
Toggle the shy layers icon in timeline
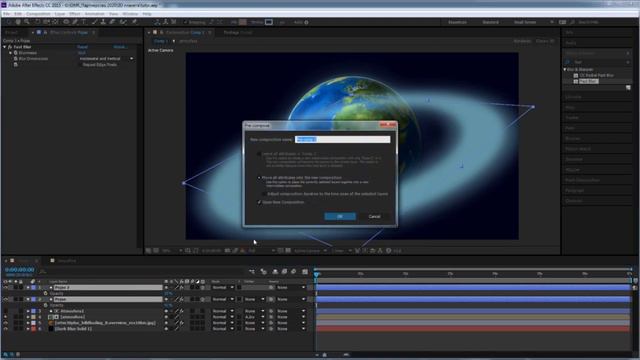pyautogui.click(x=275, y=271)
